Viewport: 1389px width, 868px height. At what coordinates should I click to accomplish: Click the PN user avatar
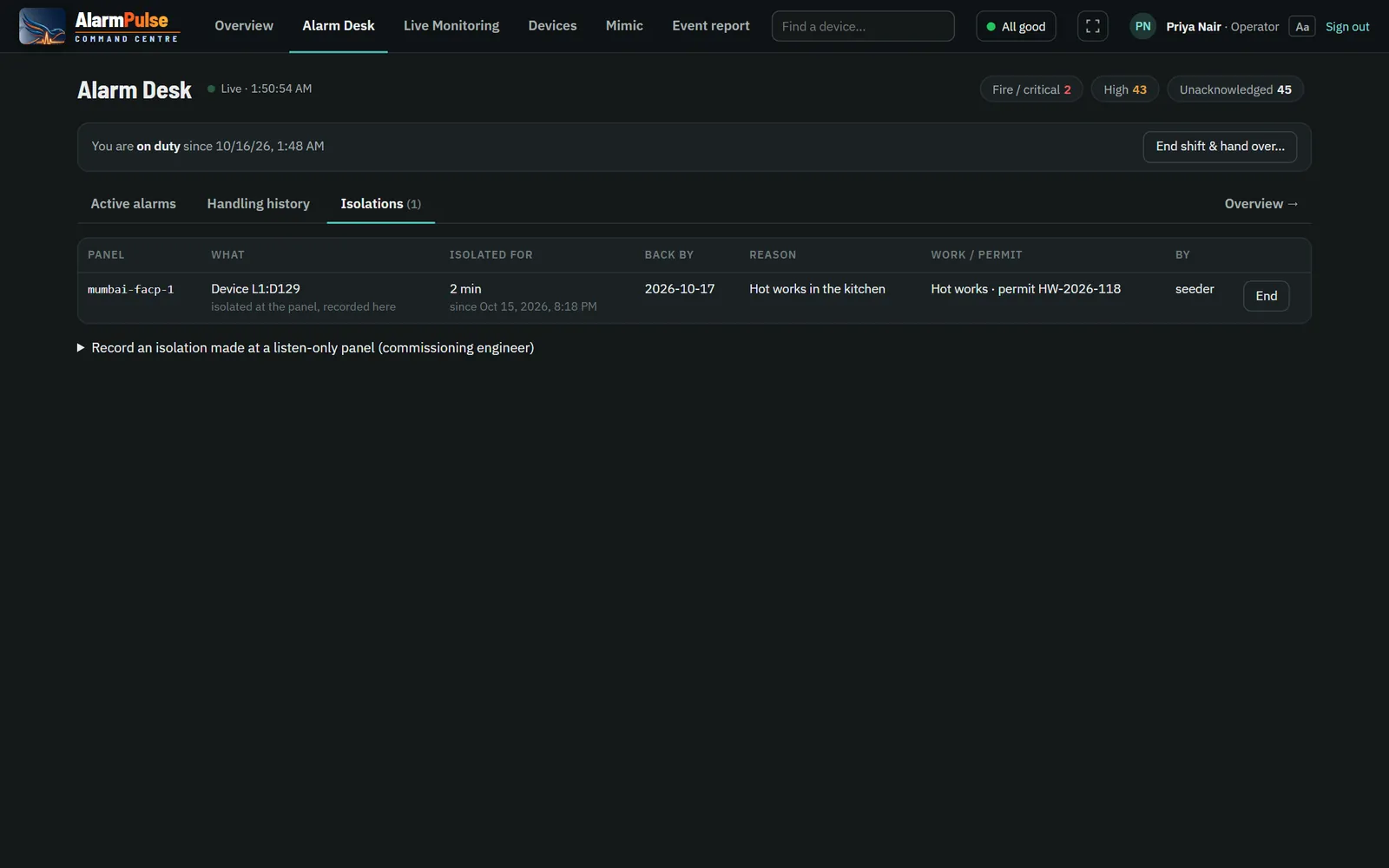click(1142, 26)
